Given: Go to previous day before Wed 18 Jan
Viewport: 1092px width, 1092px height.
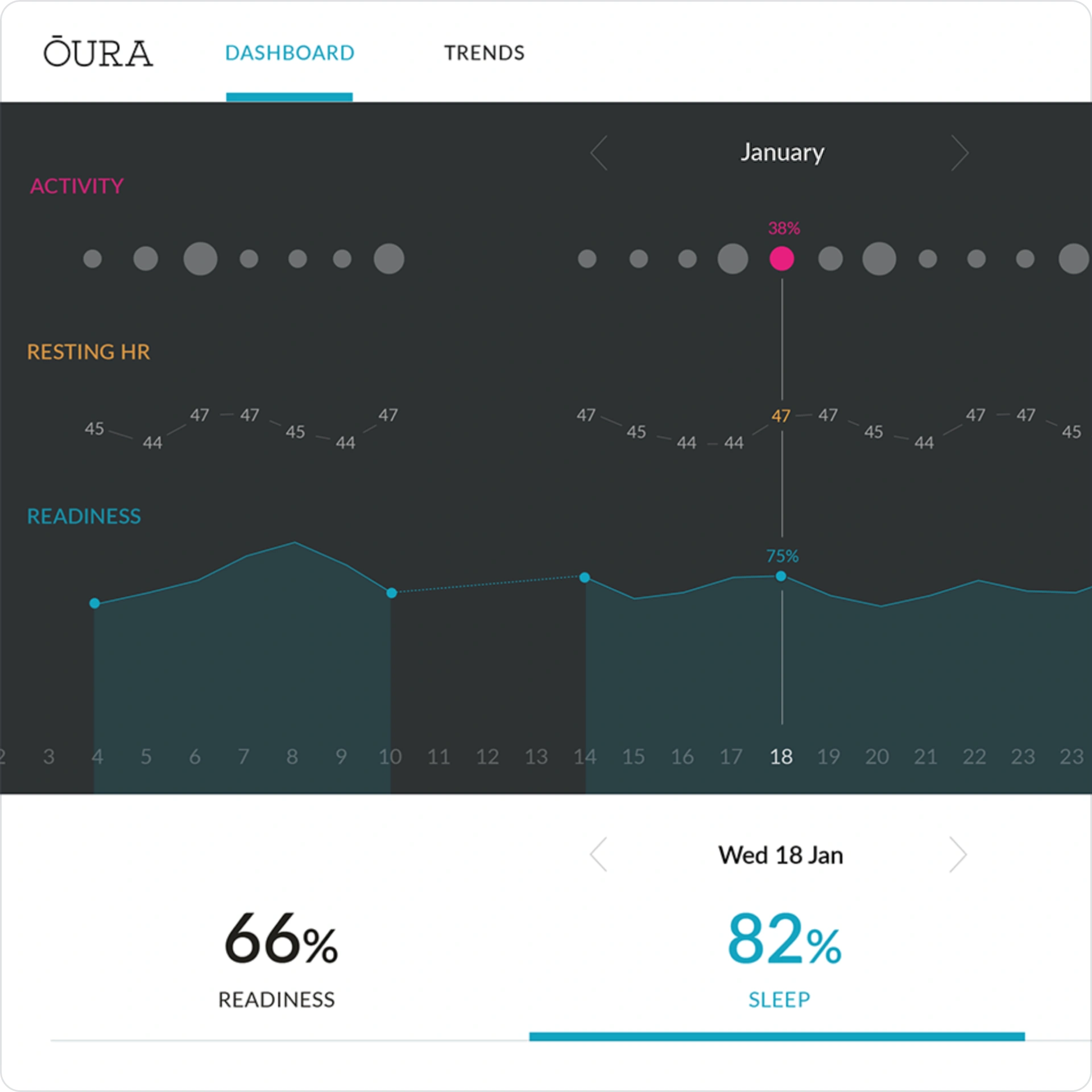Looking at the screenshot, I should [x=599, y=854].
